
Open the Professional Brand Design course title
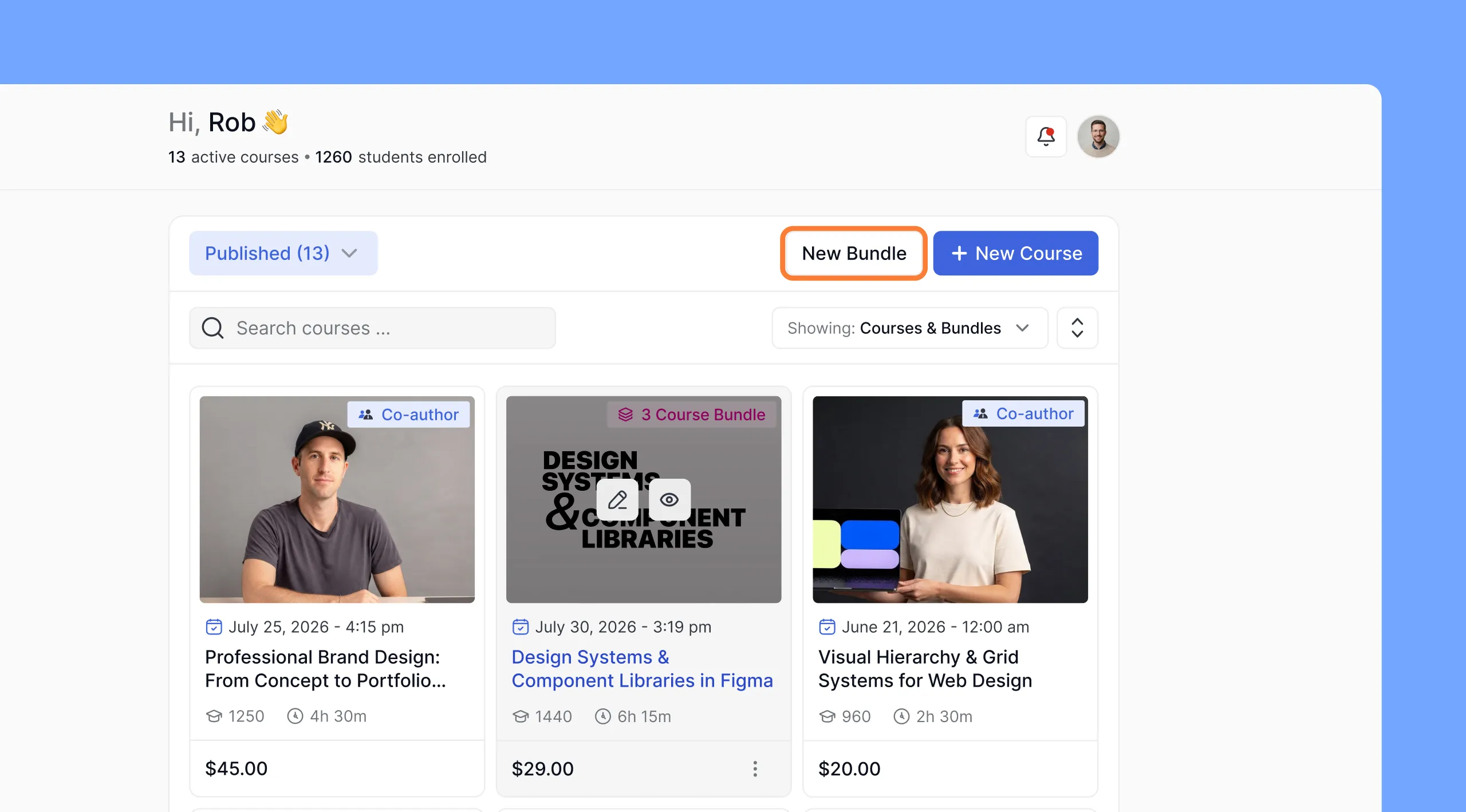click(x=325, y=669)
